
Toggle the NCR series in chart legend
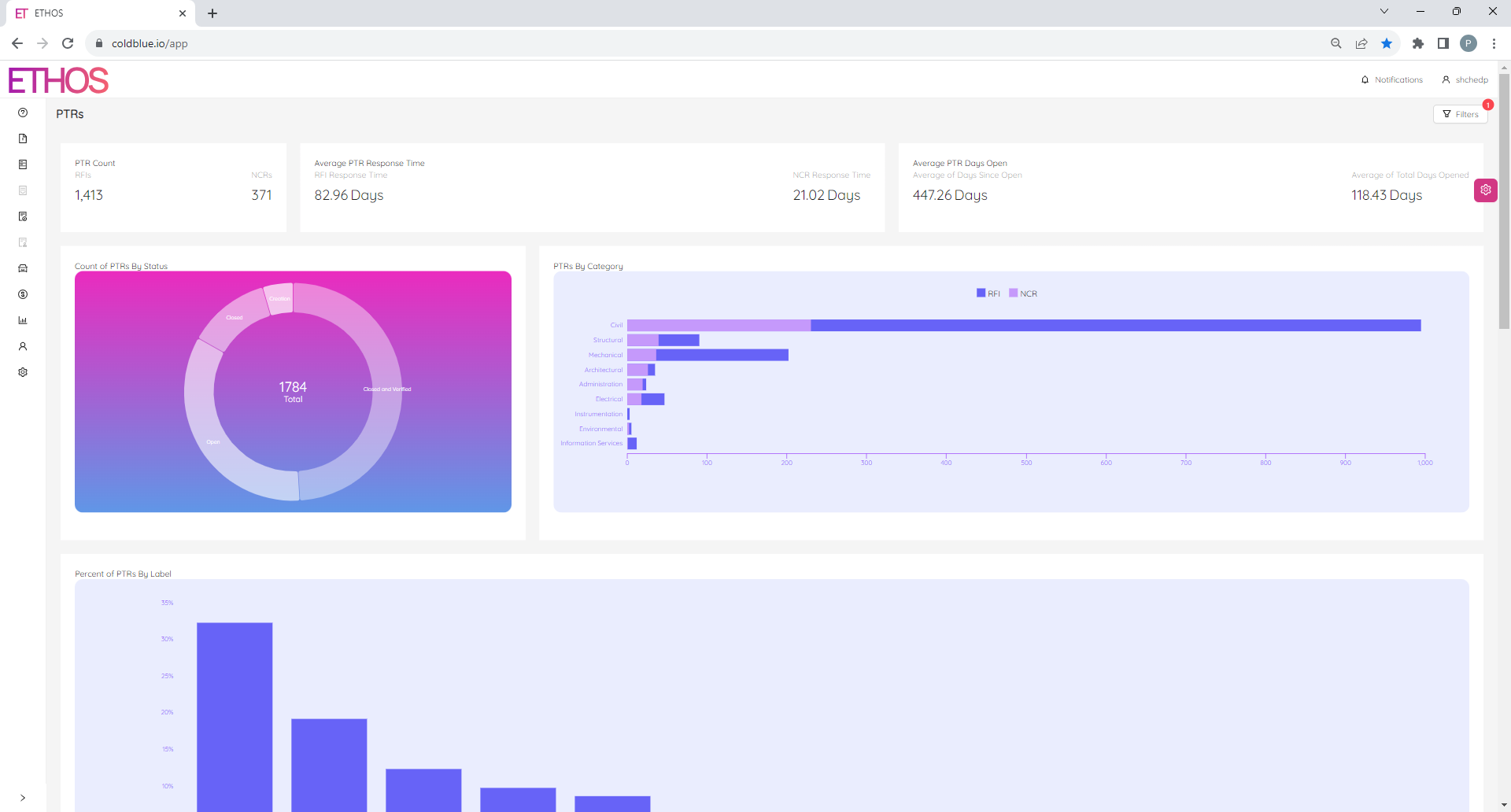[1024, 293]
